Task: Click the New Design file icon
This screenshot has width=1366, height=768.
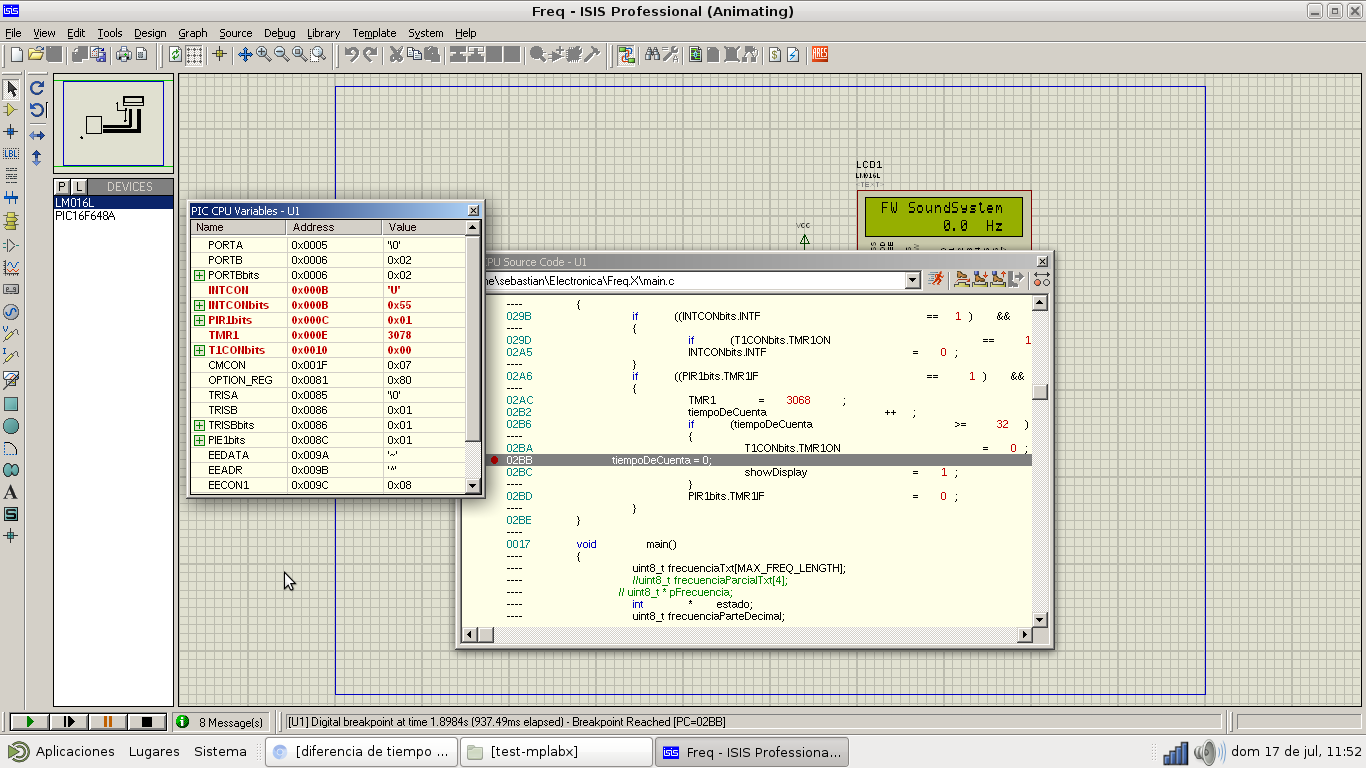Action: point(17,54)
